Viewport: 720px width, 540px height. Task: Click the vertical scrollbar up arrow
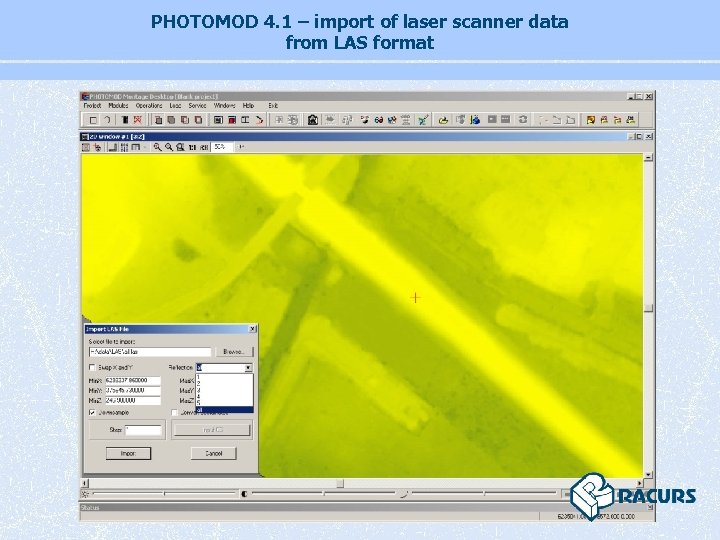coord(648,158)
